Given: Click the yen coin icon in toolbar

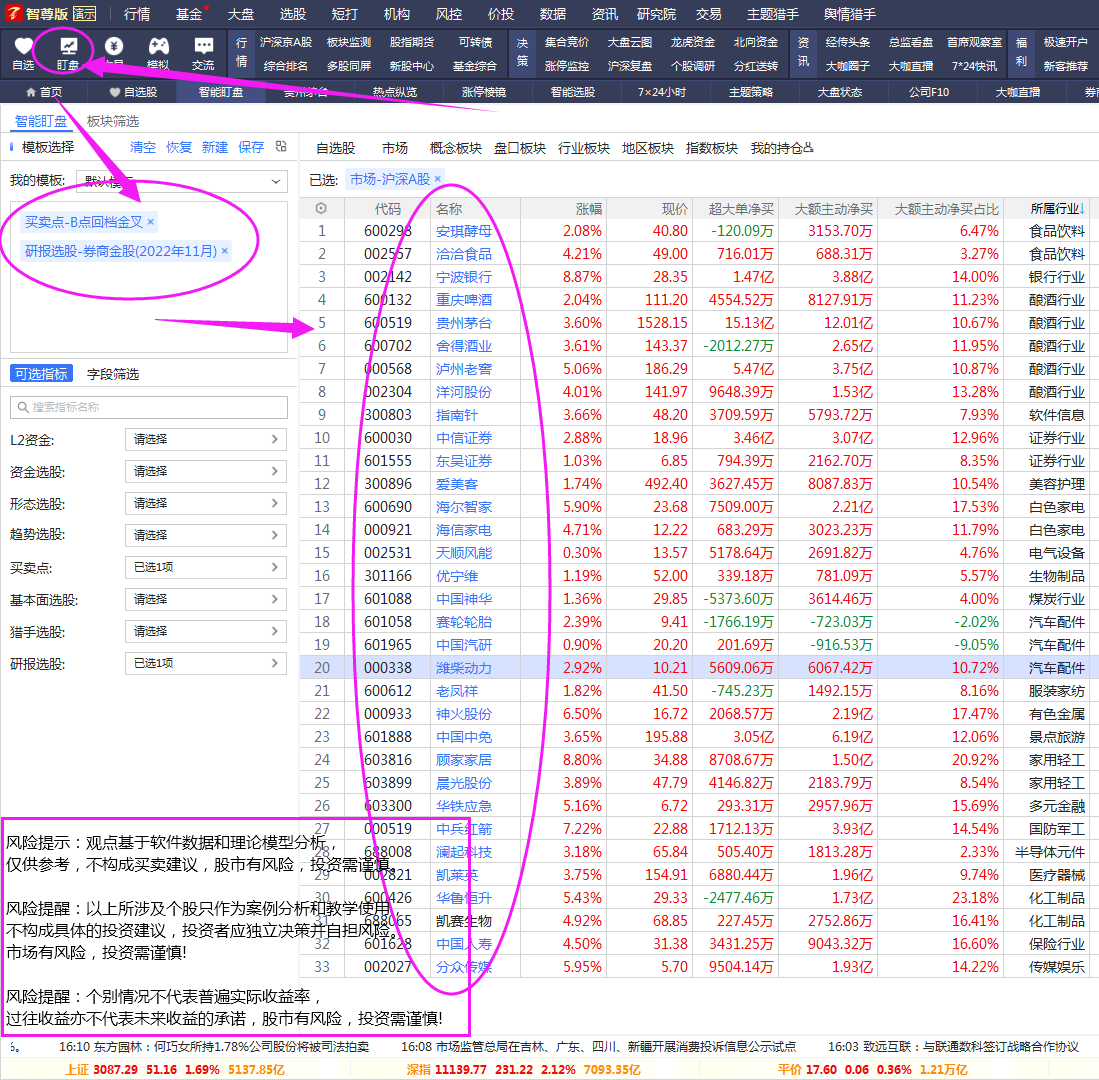Looking at the screenshot, I should [x=114, y=46].
